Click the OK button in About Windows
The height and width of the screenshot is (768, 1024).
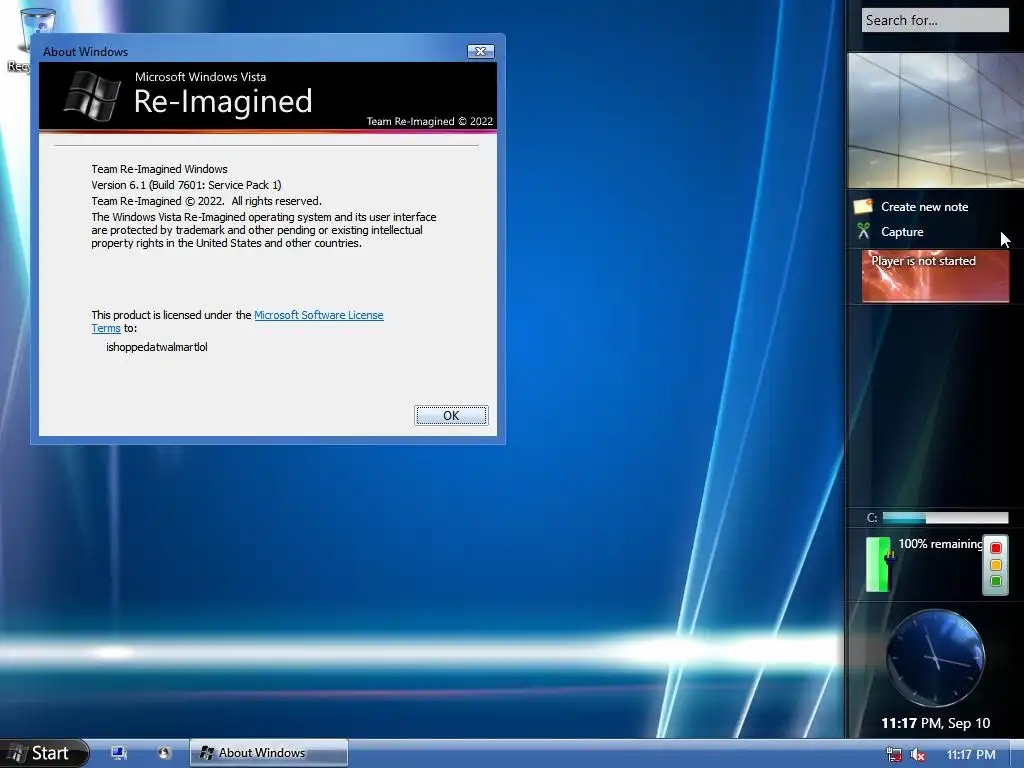[451, 415]
